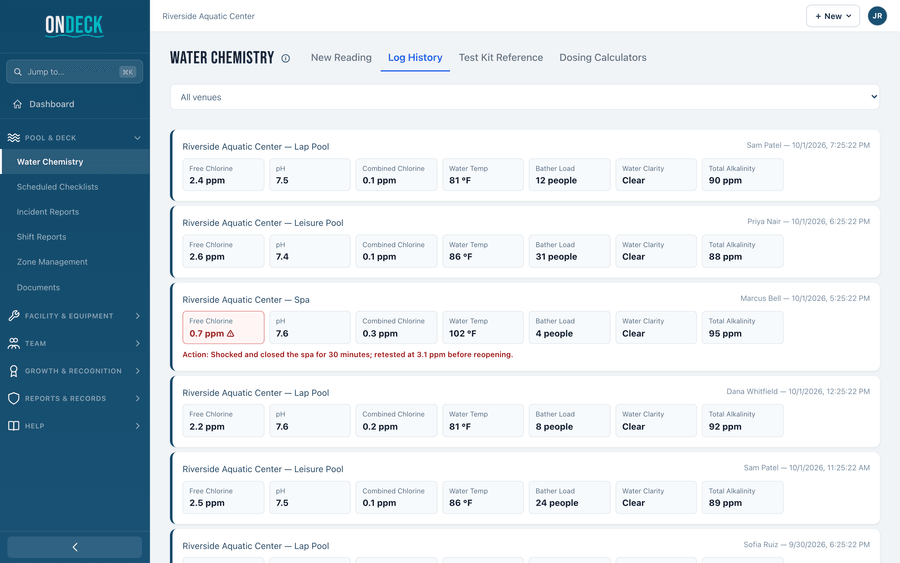Open the JR user avatar menu
900x563 pixels.
pos(877,16)
